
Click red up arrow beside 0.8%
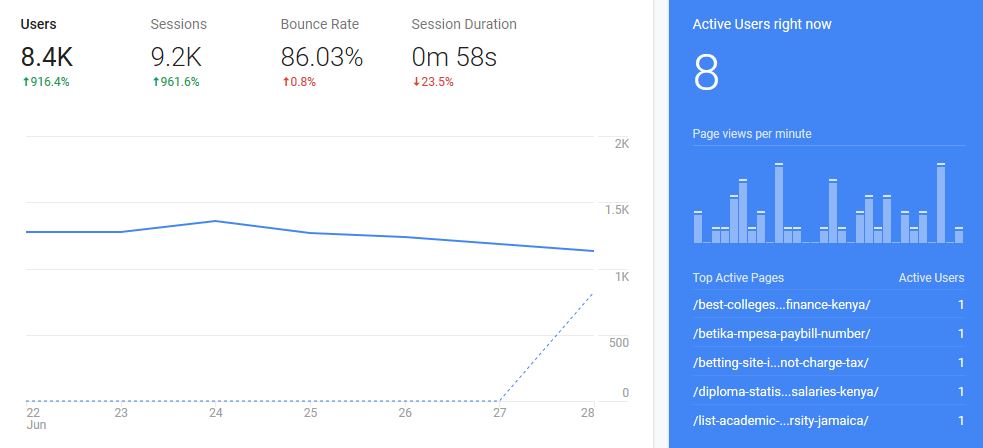(284, 82)
